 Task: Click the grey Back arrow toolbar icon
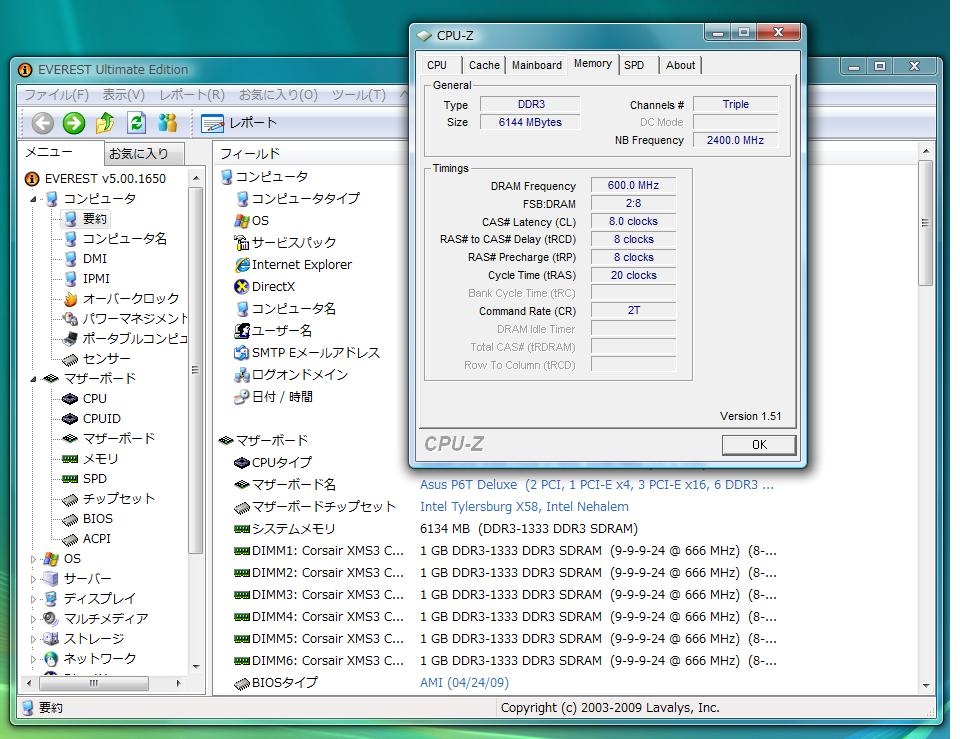[x=42, y=123]
